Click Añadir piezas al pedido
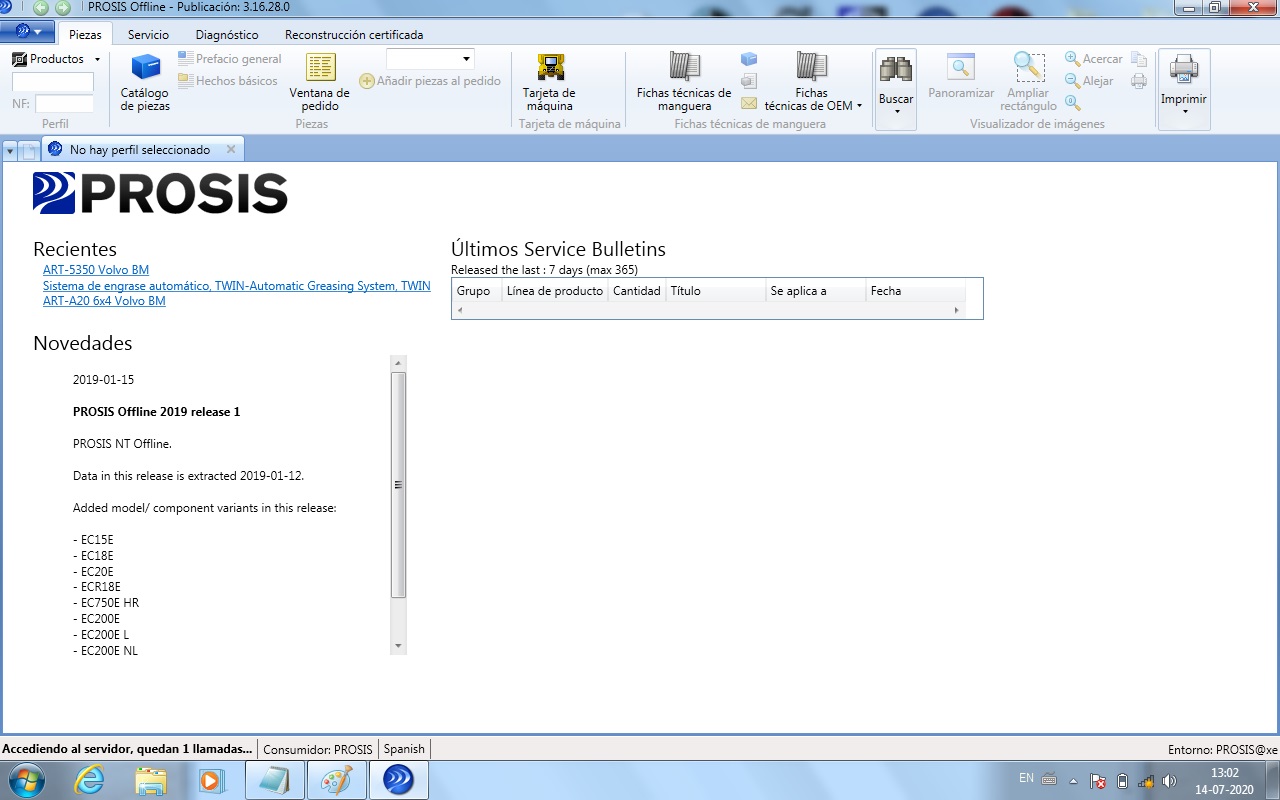1280x800 pixels. point(430,81)
